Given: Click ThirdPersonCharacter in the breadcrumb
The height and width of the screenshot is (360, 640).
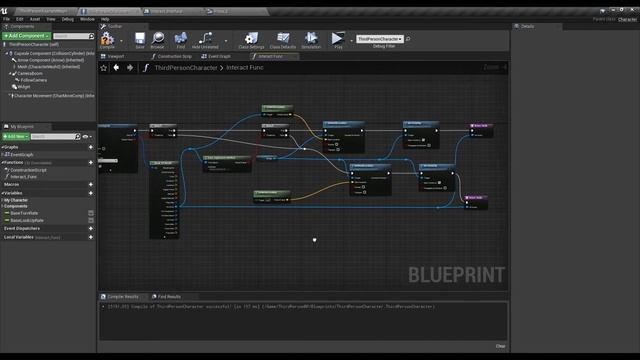Looking at the screenshot, I should 186,68.
